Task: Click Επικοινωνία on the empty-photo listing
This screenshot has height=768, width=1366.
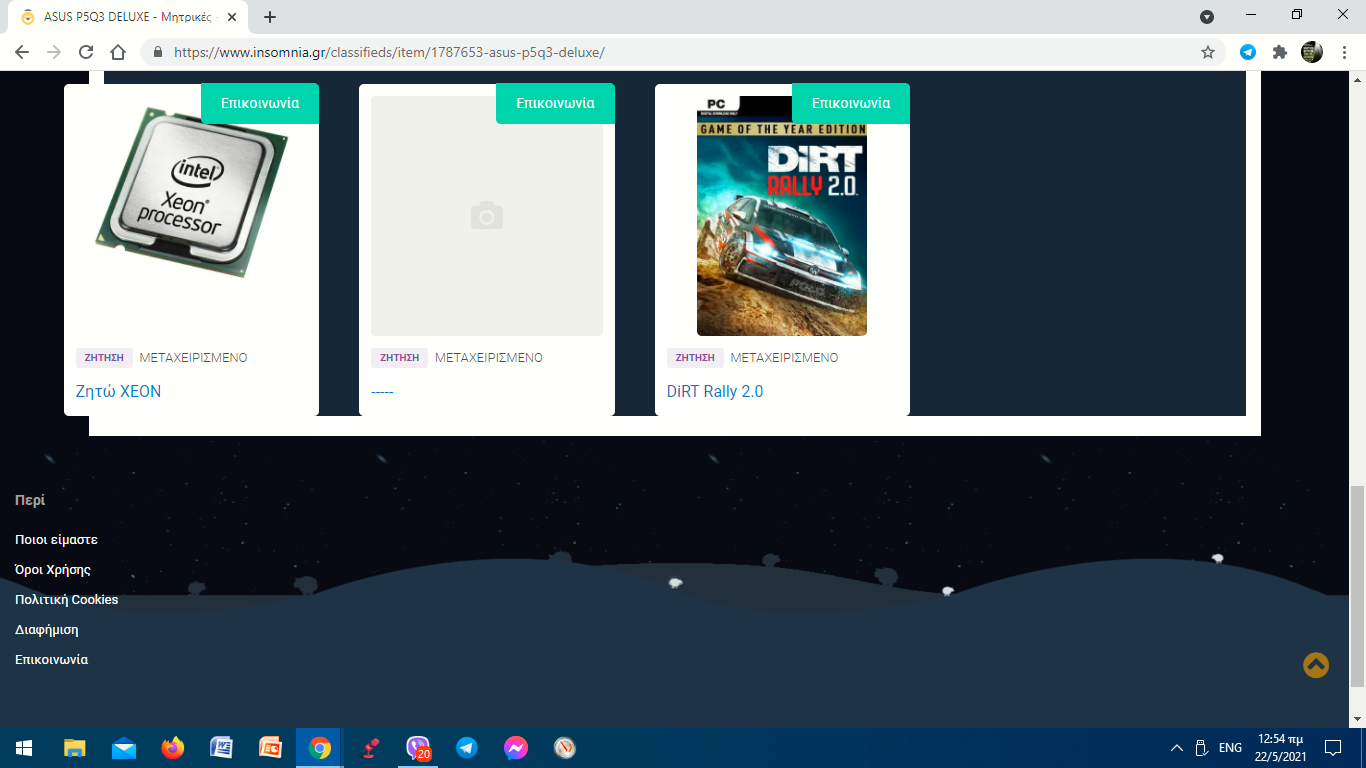Action: point(555,103)
